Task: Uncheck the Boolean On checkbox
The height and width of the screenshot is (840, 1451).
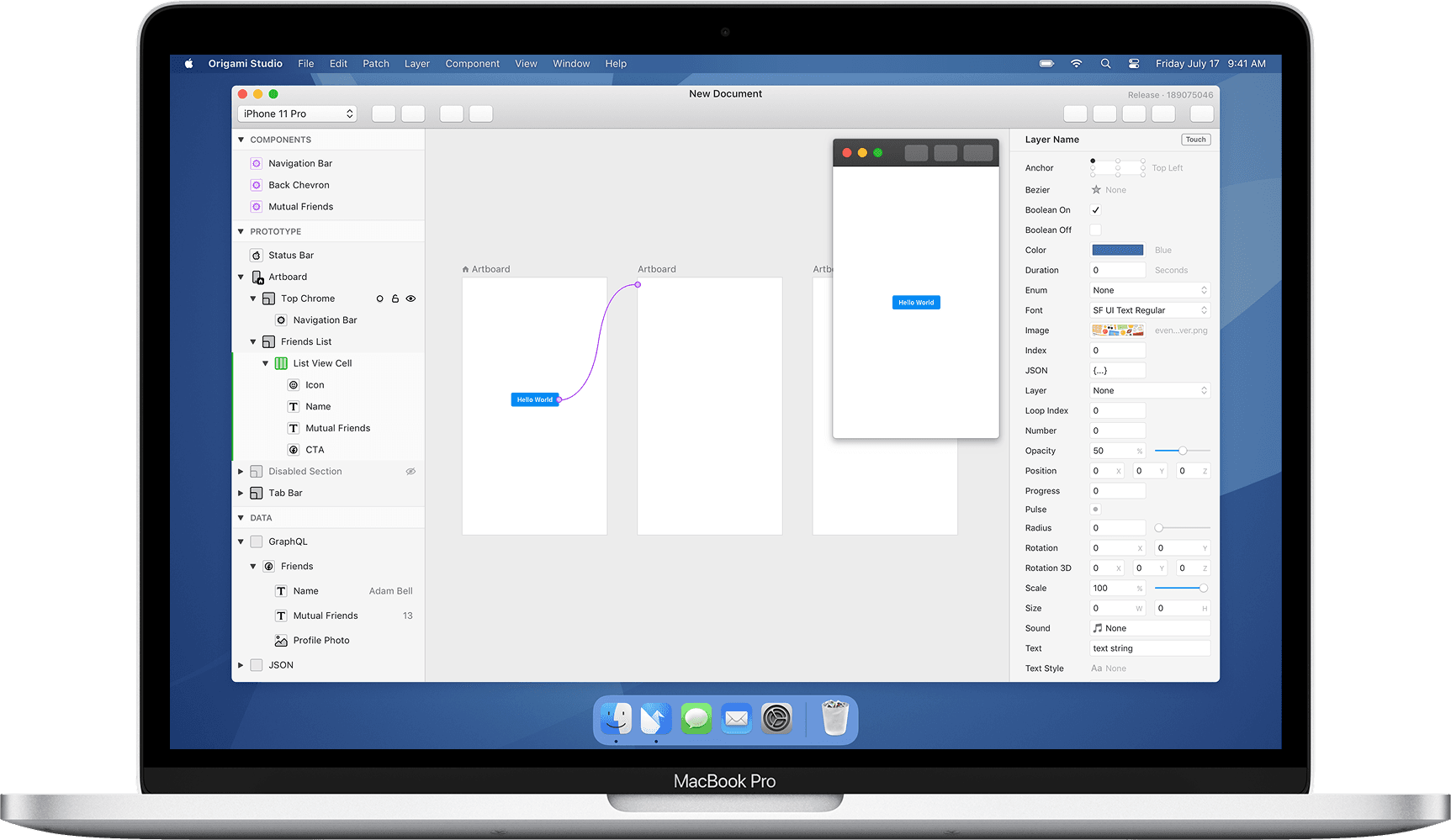Action: point(1096,210)
